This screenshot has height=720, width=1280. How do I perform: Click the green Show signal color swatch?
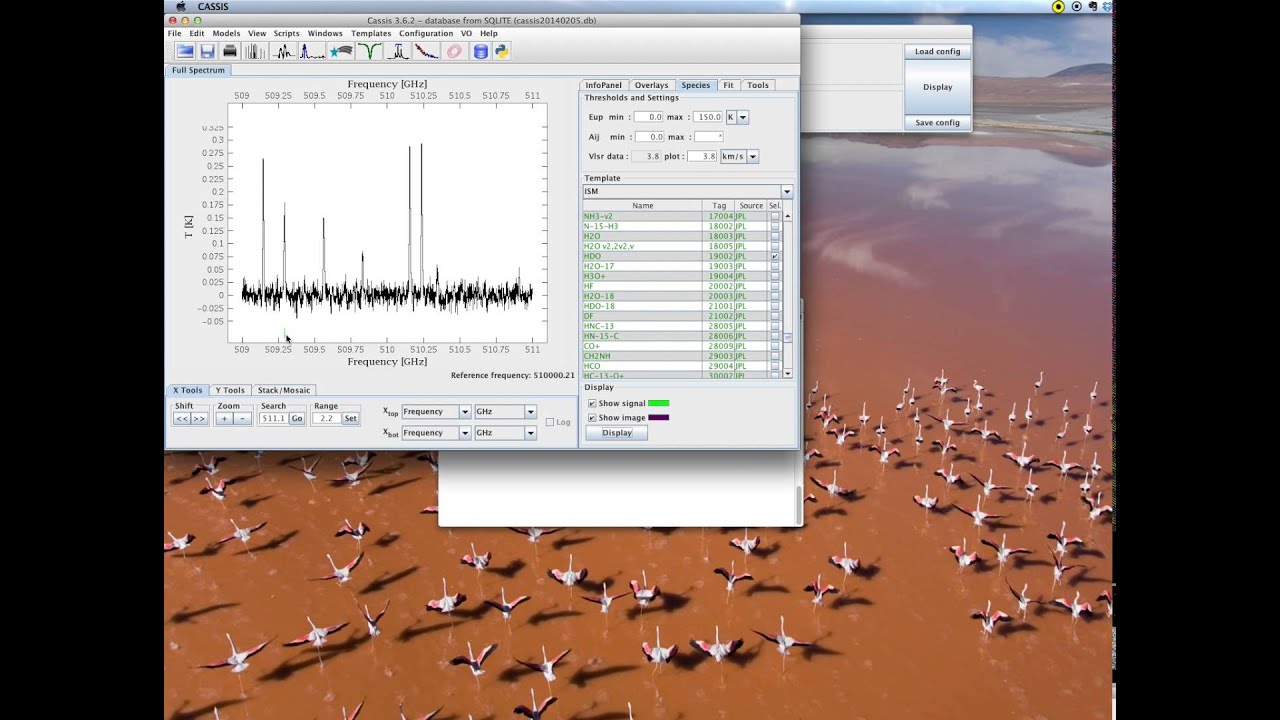point(658,403)
